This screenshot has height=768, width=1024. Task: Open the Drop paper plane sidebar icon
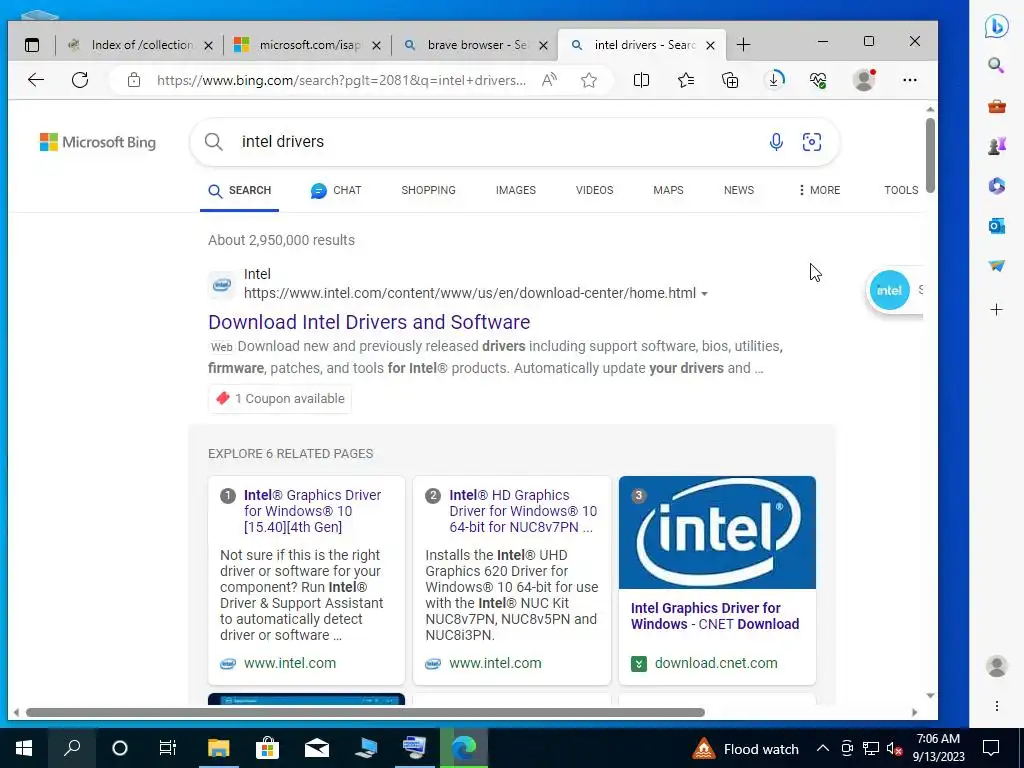click(x=997, y=266)
